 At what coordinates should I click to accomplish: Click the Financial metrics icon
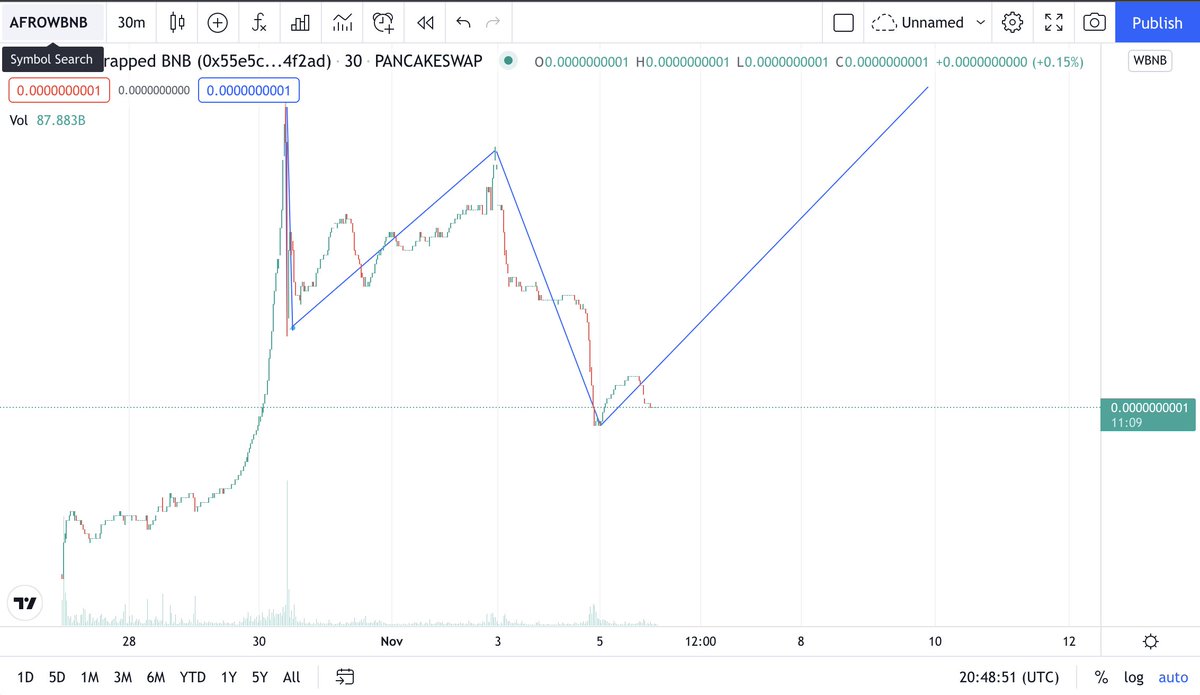[300, 22]
